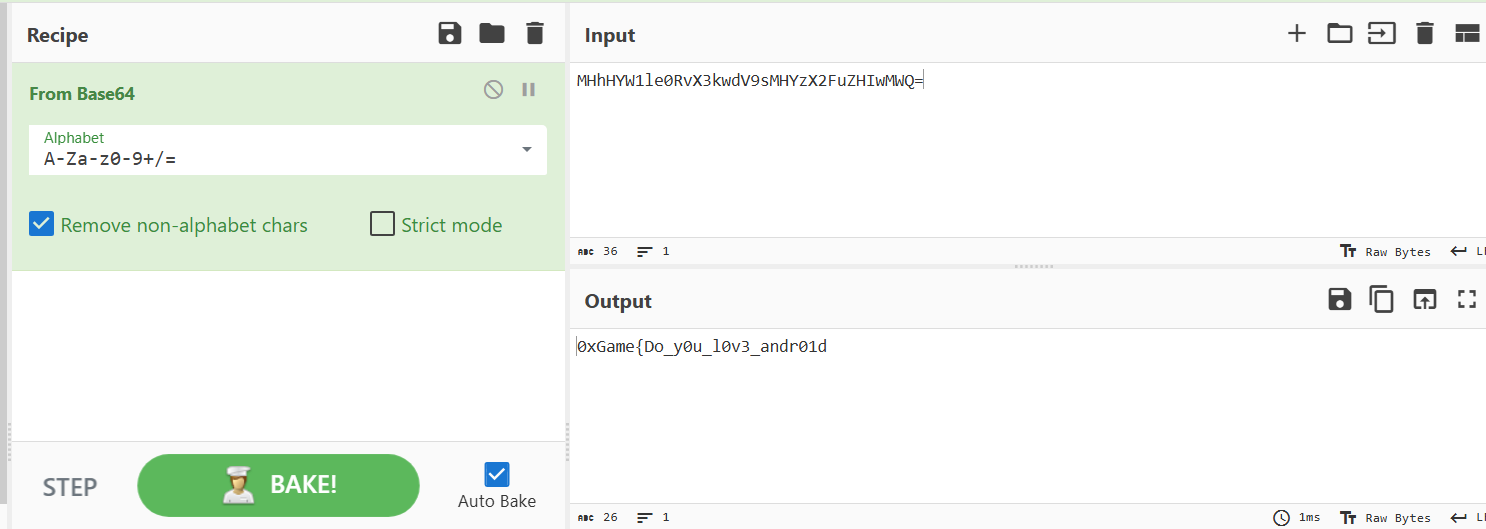Copy output to clipboard

1382,299
